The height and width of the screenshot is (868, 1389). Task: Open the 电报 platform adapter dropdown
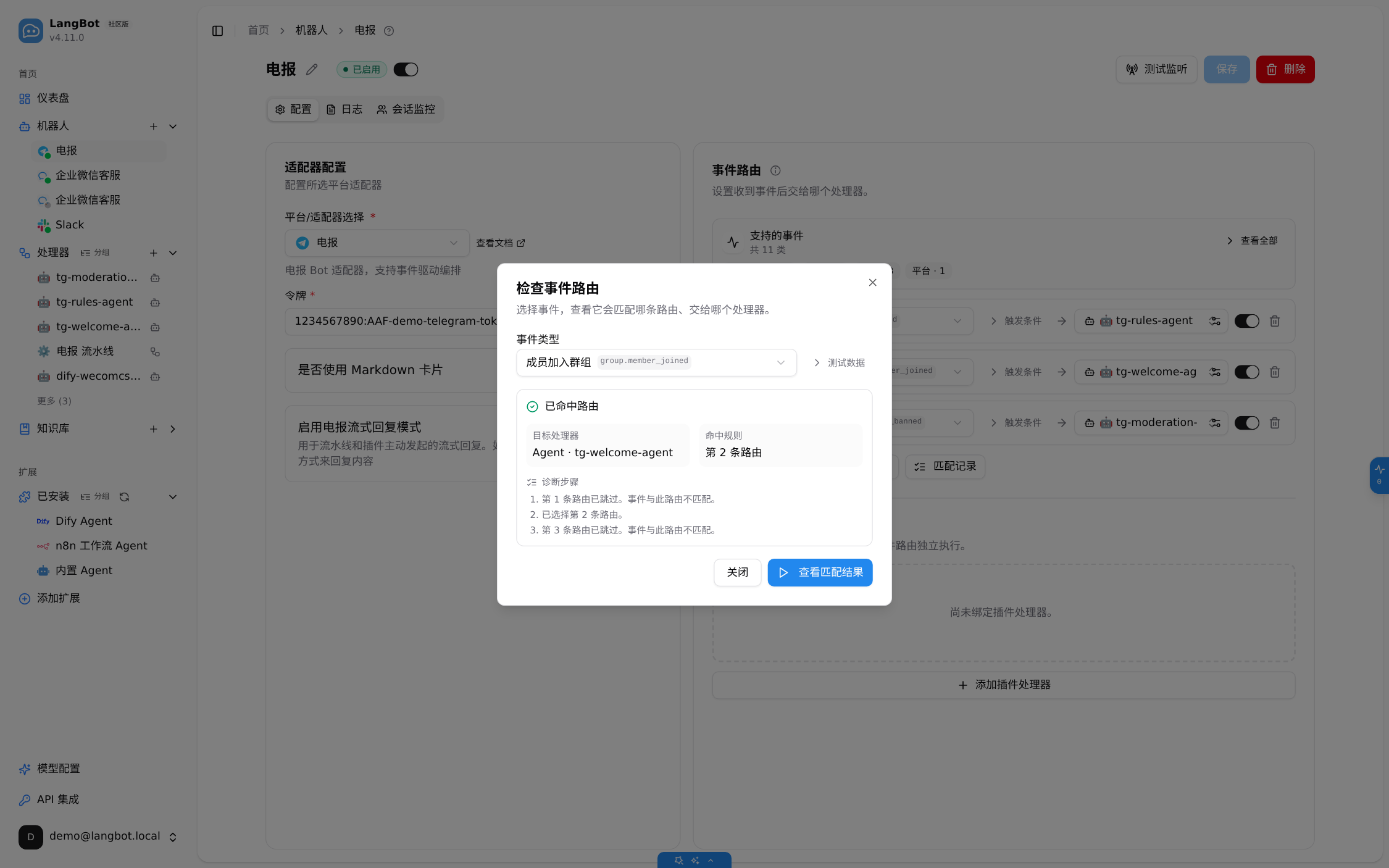coord(377,243)
